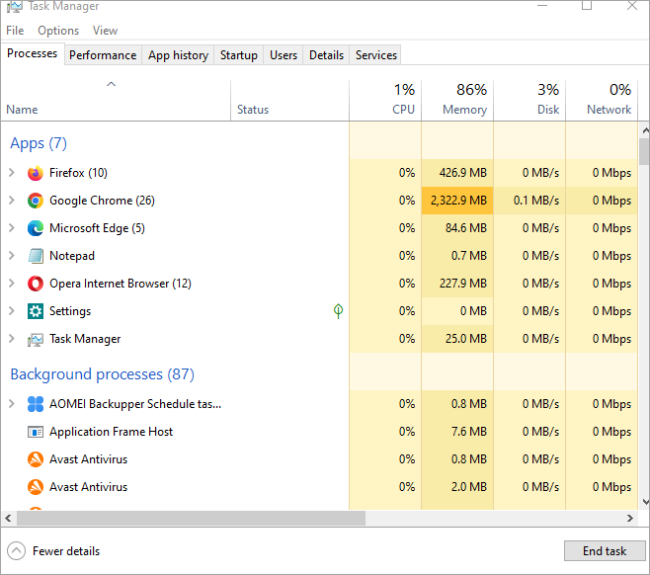Select the Notepad row name

[72, 256]
